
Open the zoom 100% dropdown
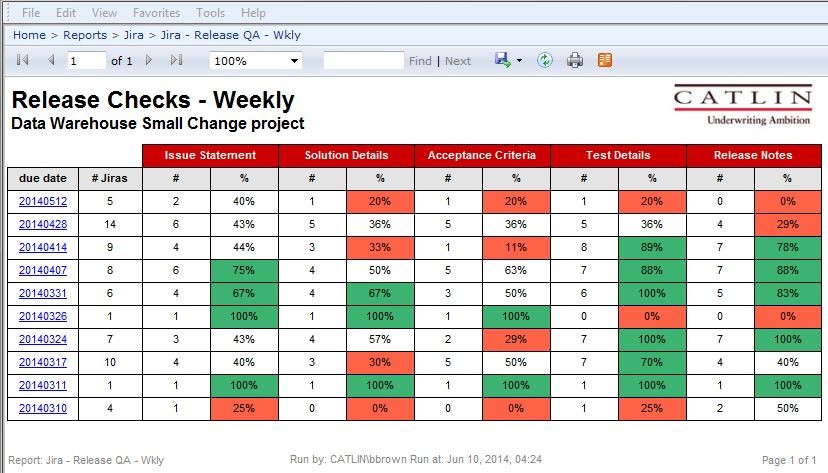coord(255,61)
